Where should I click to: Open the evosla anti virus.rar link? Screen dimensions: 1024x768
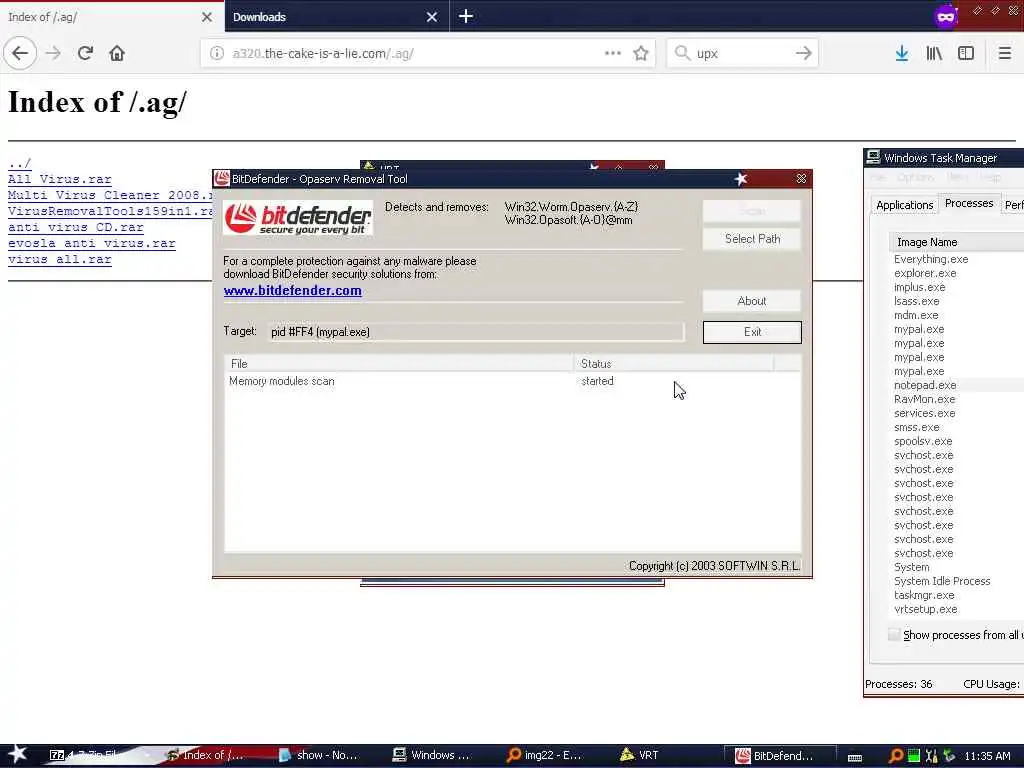pos(92,243)
